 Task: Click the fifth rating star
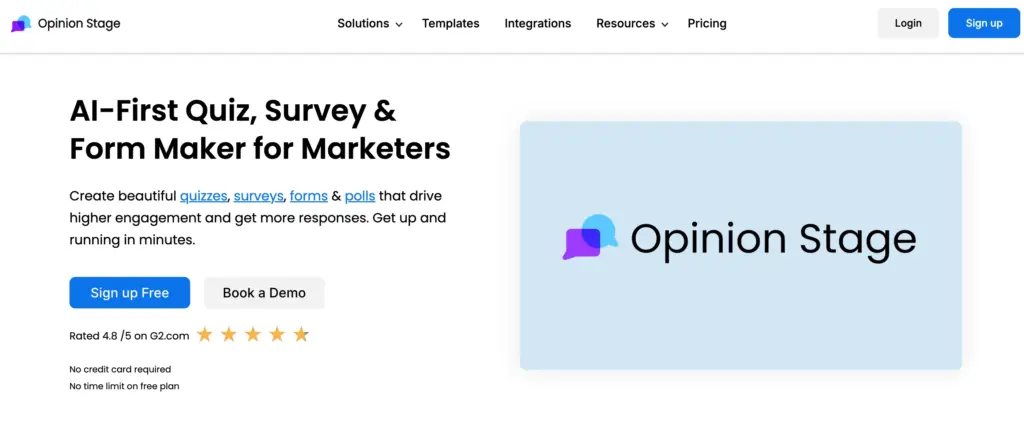coord(301,335)
